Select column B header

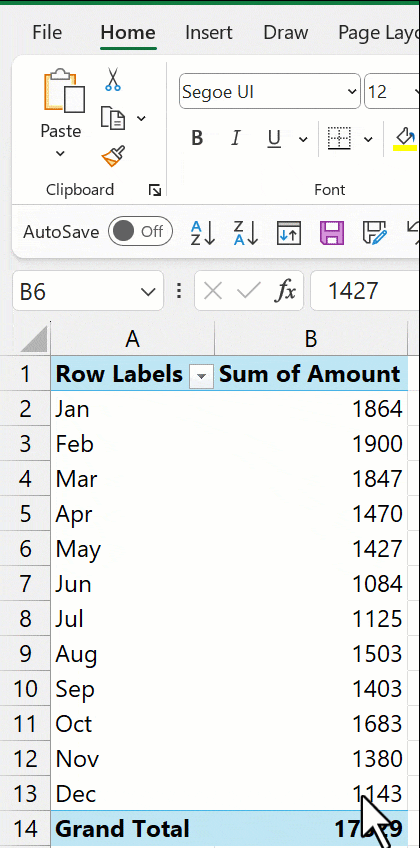point(310,339)
